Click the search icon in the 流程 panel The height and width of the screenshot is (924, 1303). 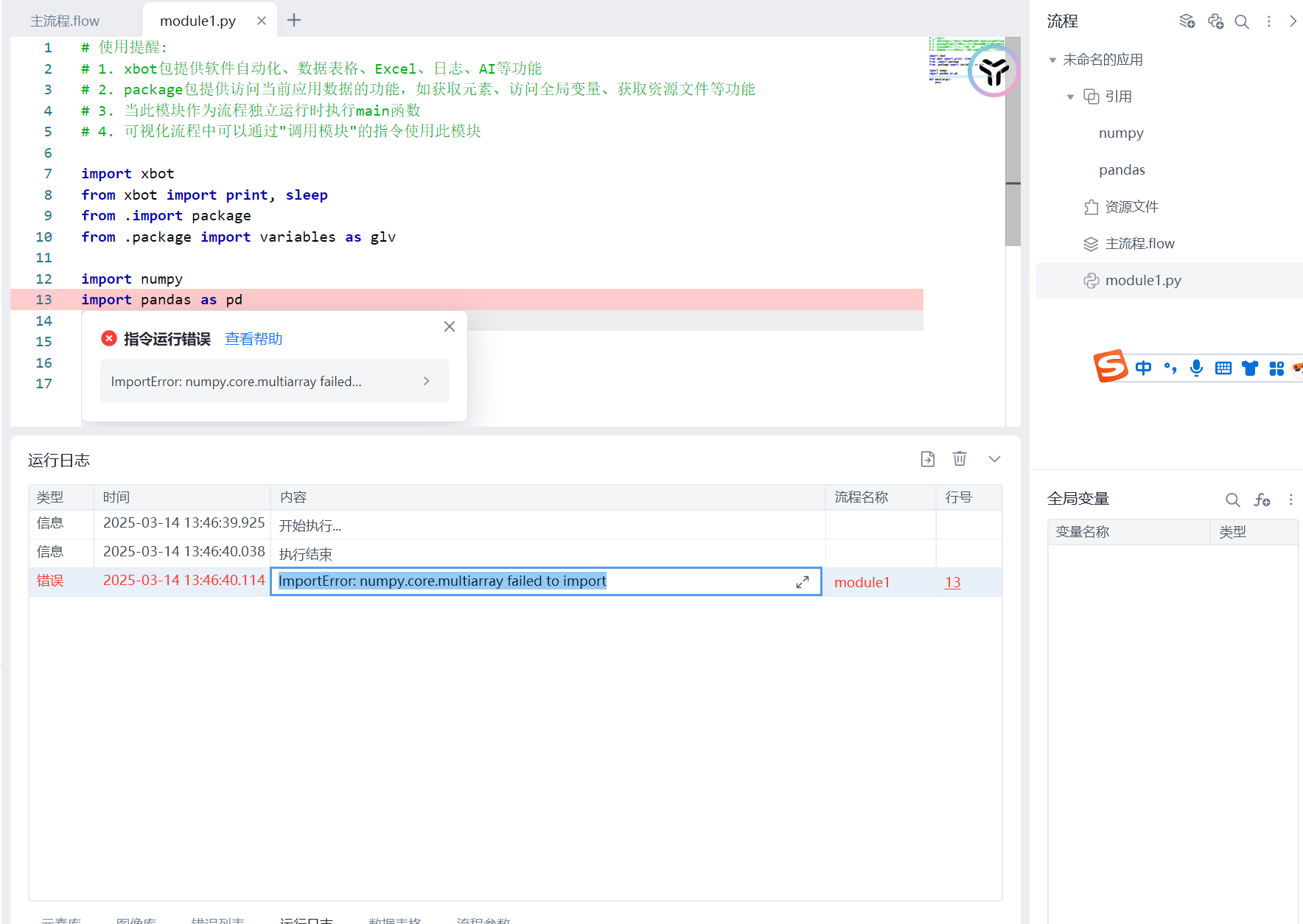(x=1242, y=22)
